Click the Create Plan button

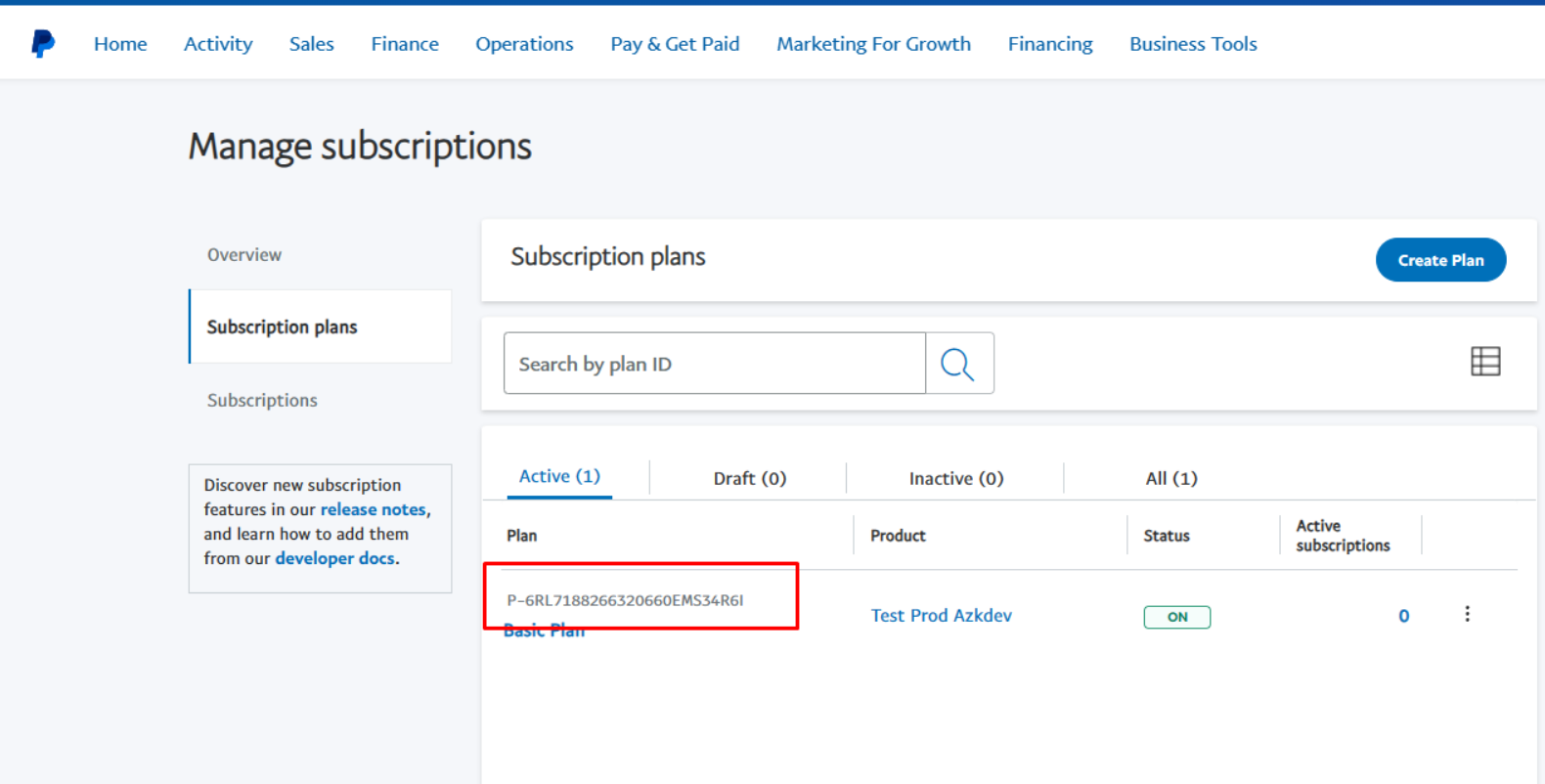[1440, 260]
